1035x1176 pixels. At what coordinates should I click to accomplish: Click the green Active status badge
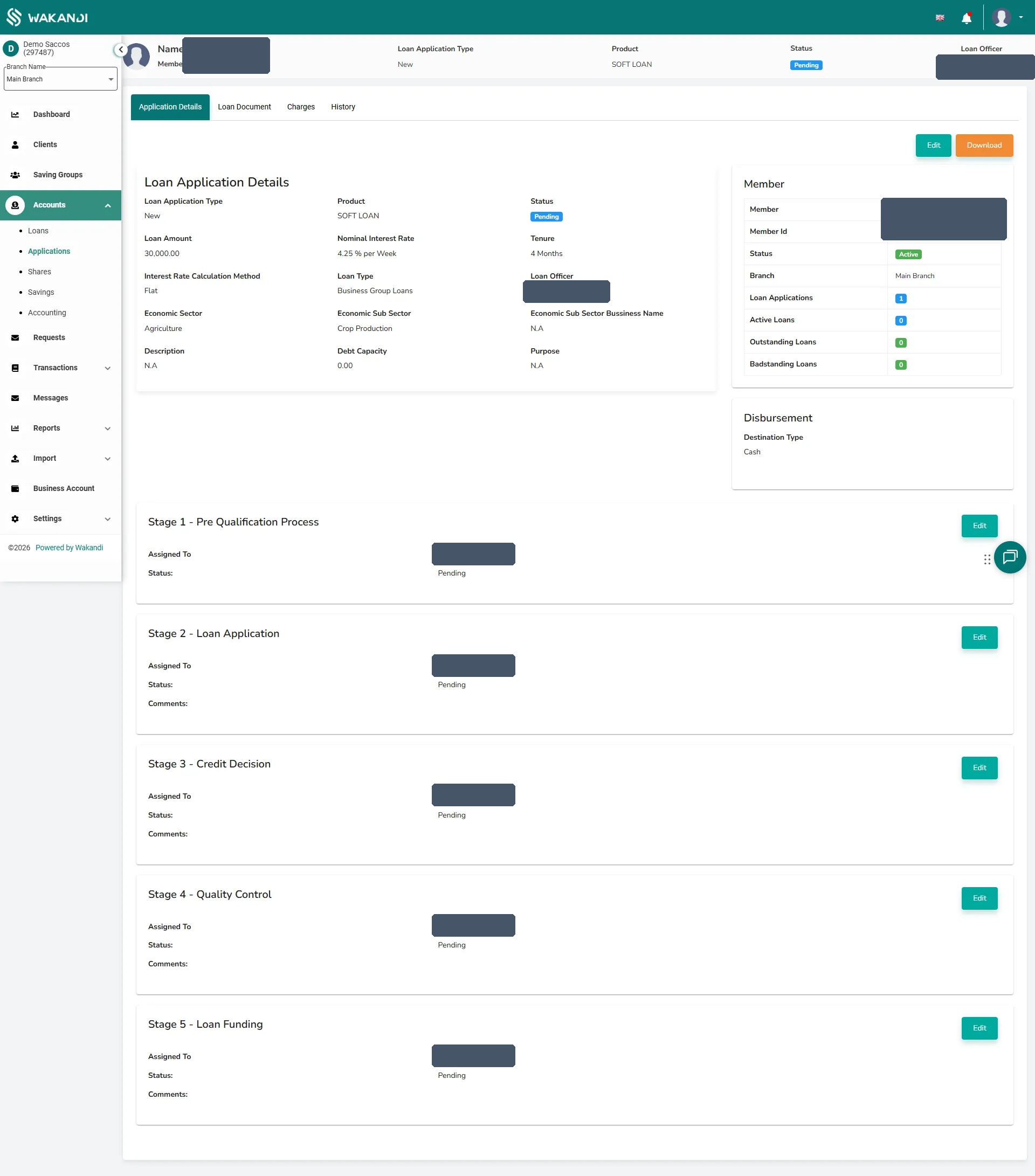coord(908,254)
